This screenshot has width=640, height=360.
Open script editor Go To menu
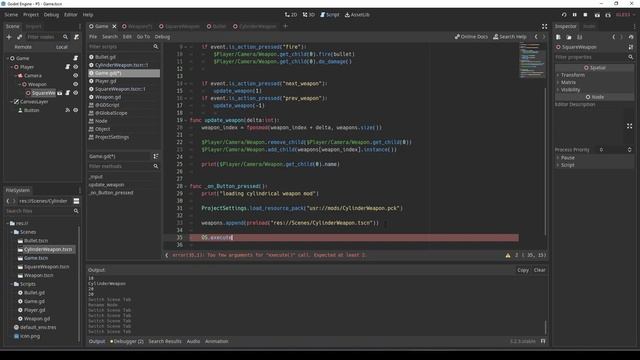[x=143, y=37]
